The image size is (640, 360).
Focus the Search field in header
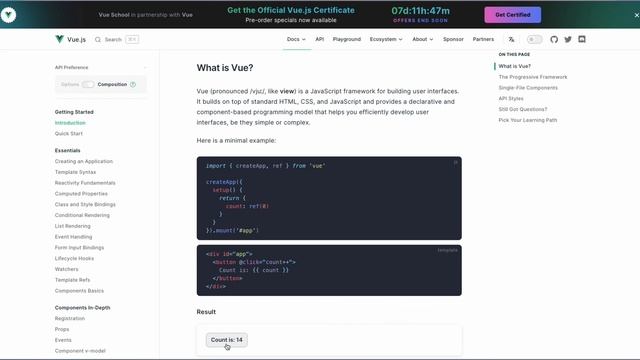117,40
